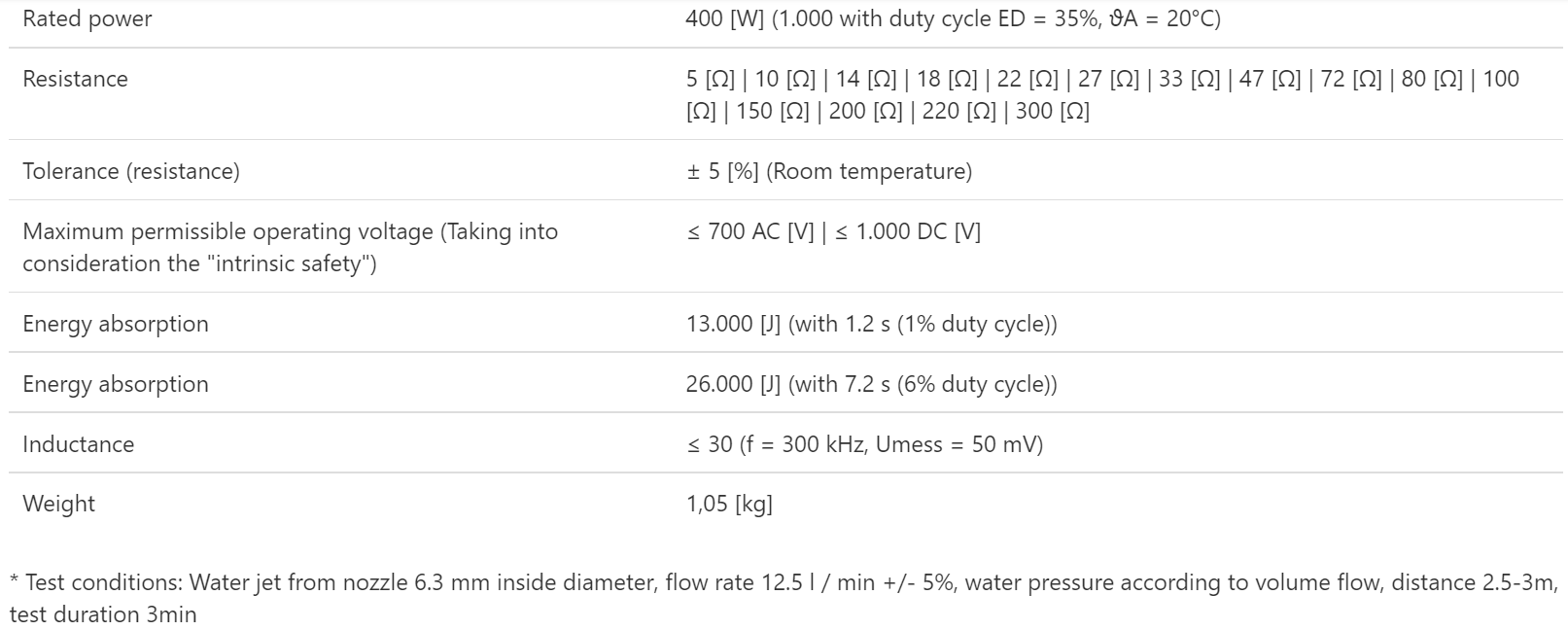Click the 300 [Ω] resistance value

click(x=1052, y=111)
